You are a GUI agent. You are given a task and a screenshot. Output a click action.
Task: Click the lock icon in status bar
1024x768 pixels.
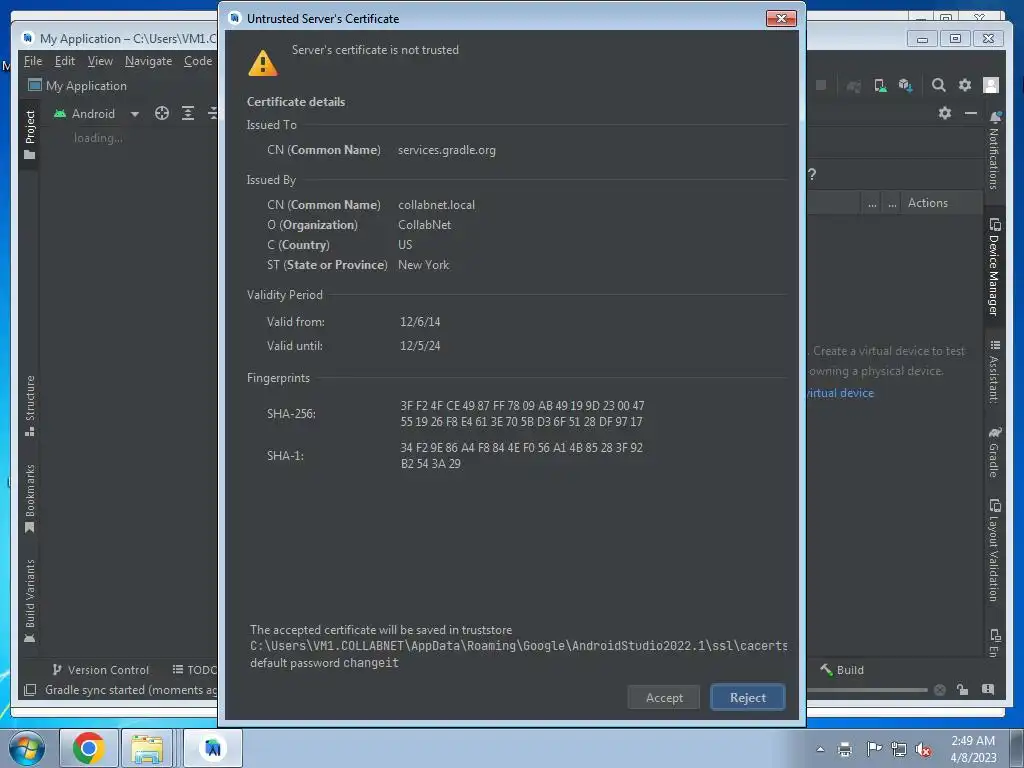click(x=963, y=690)
